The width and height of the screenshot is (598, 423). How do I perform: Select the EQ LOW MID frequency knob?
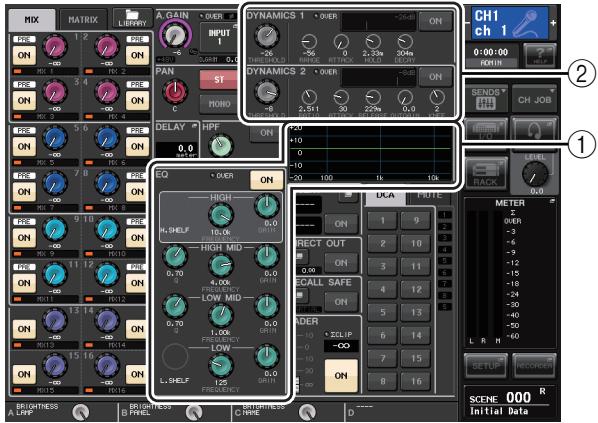pos(221,315)
